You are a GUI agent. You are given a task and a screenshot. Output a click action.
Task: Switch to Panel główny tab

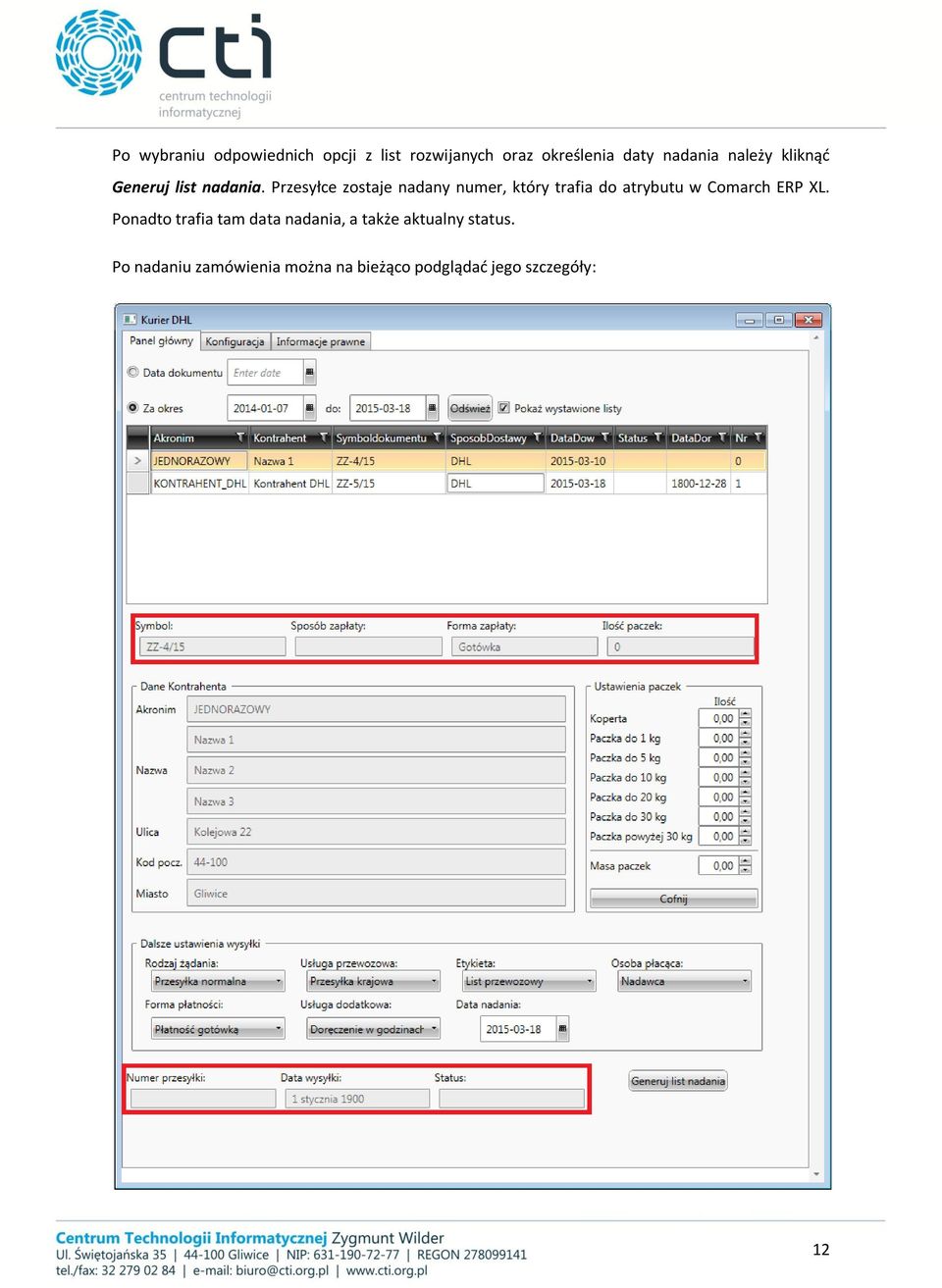tap(162, 341)
